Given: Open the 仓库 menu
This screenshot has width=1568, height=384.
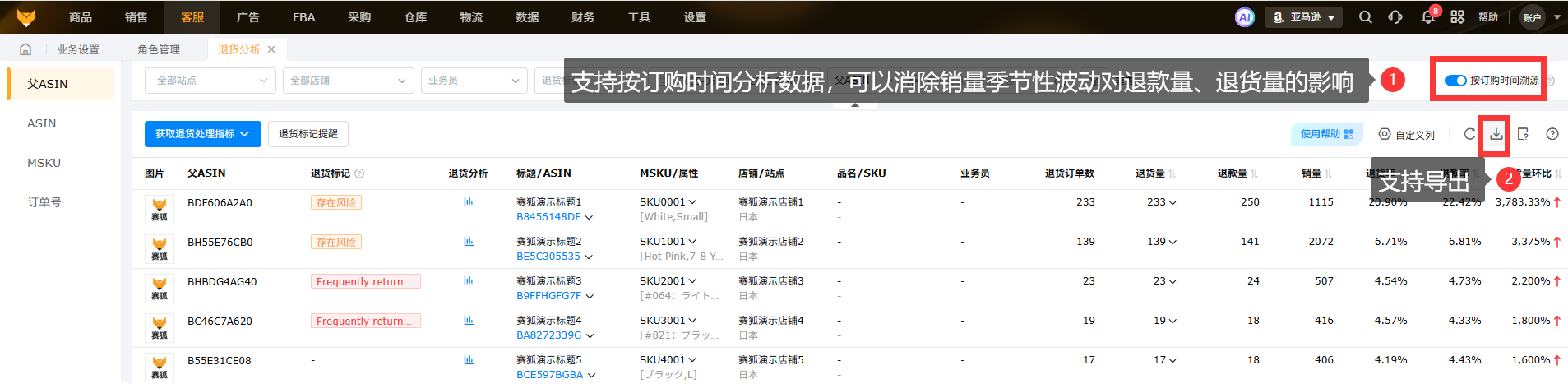Looking at the screenshot, I should (415, 17).
